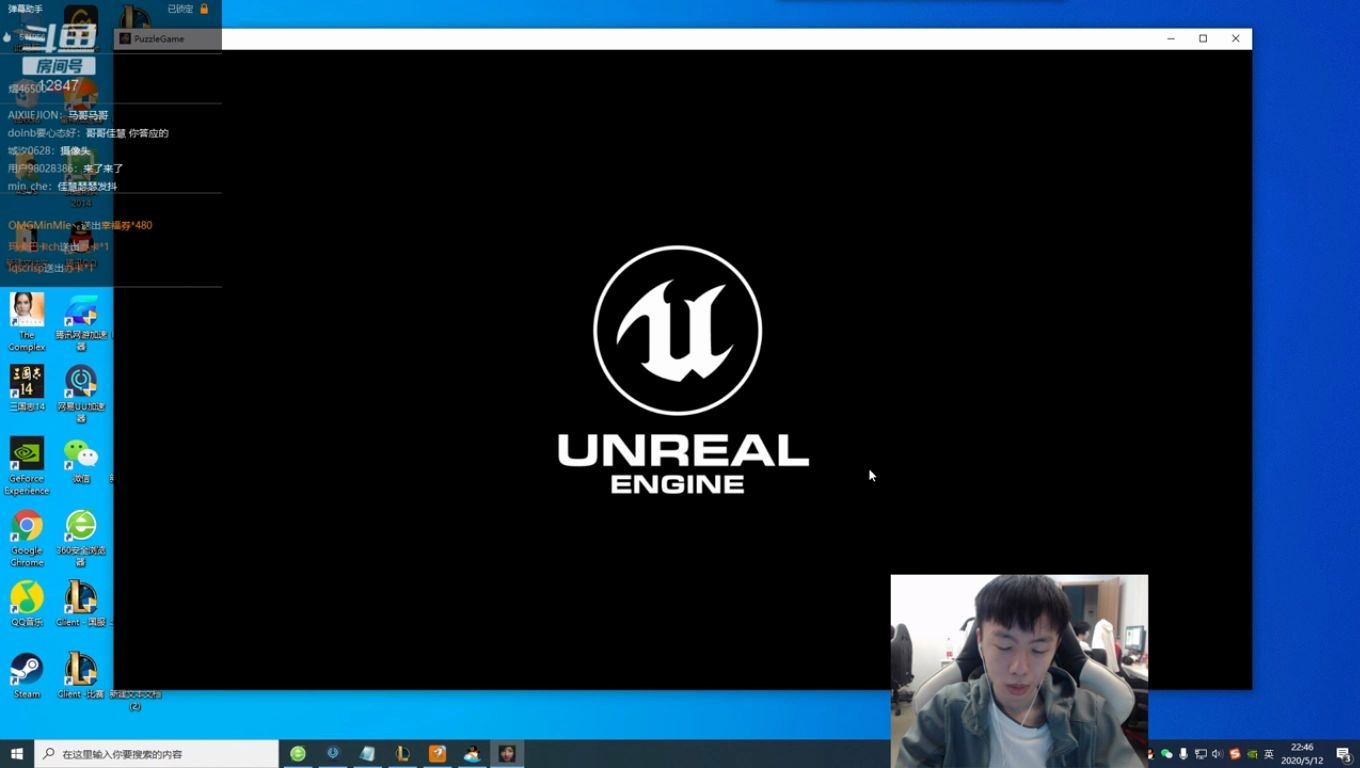Select the QQ音乐 desktop icon
Image resolution: width=1360 pixels, height=768 pixels.
pos(27,603)
